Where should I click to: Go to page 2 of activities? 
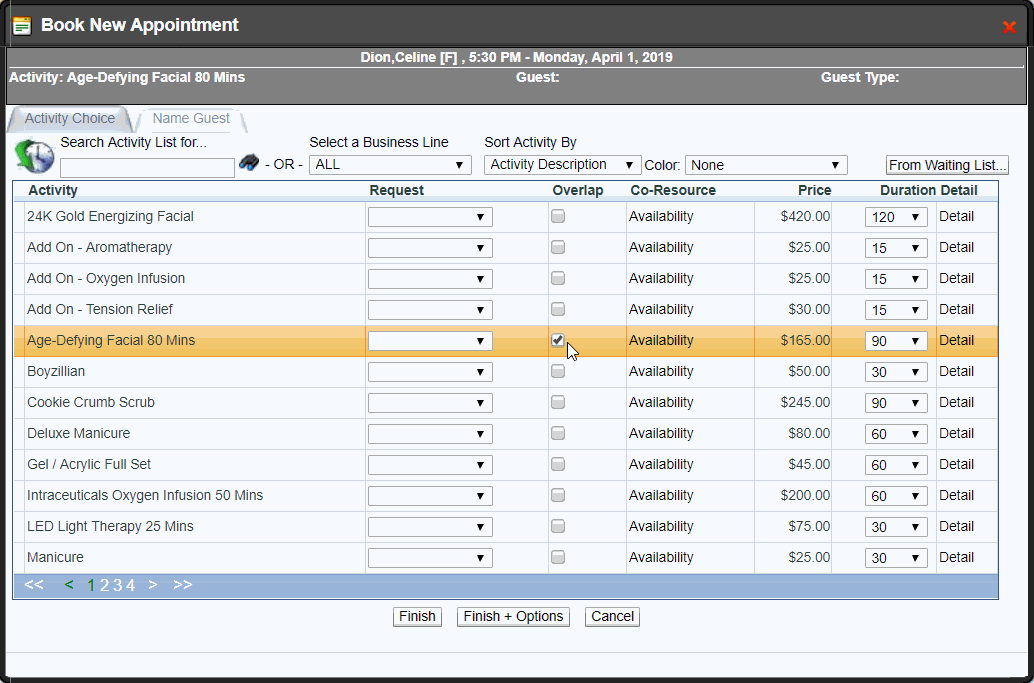coord(104,585)
